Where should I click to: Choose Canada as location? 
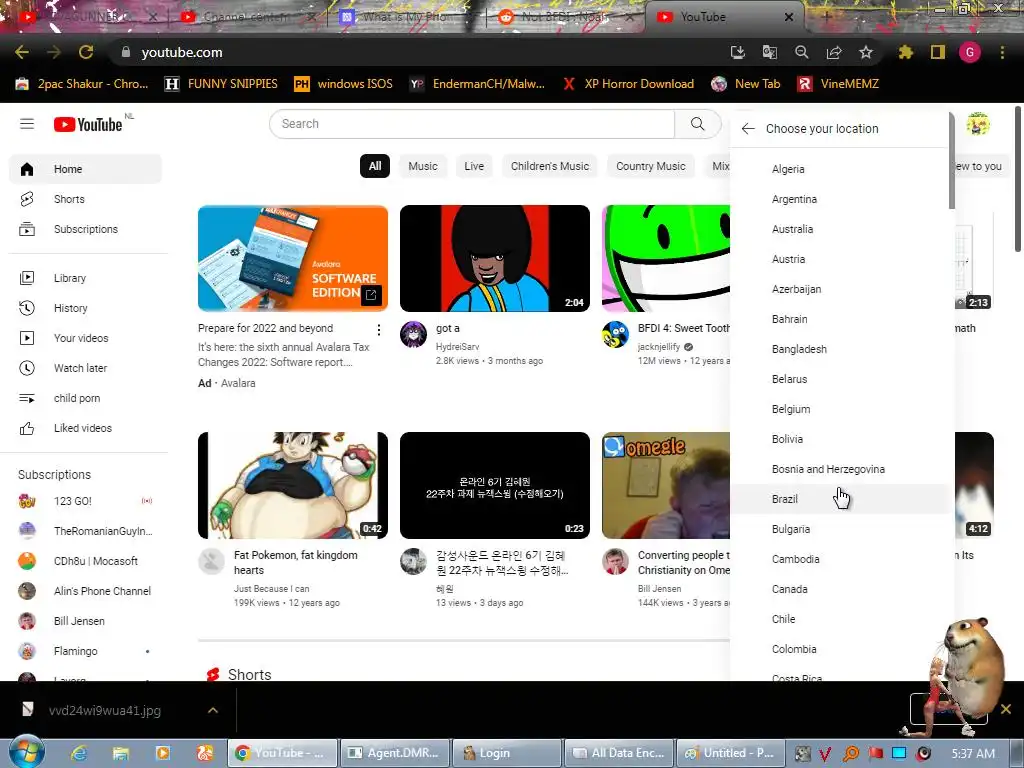point(839,589)
